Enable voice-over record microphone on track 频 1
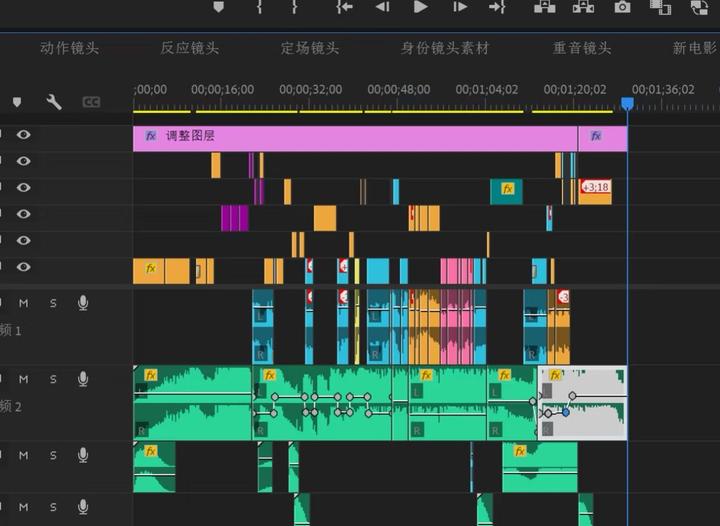720x526 pixels. 83,302
